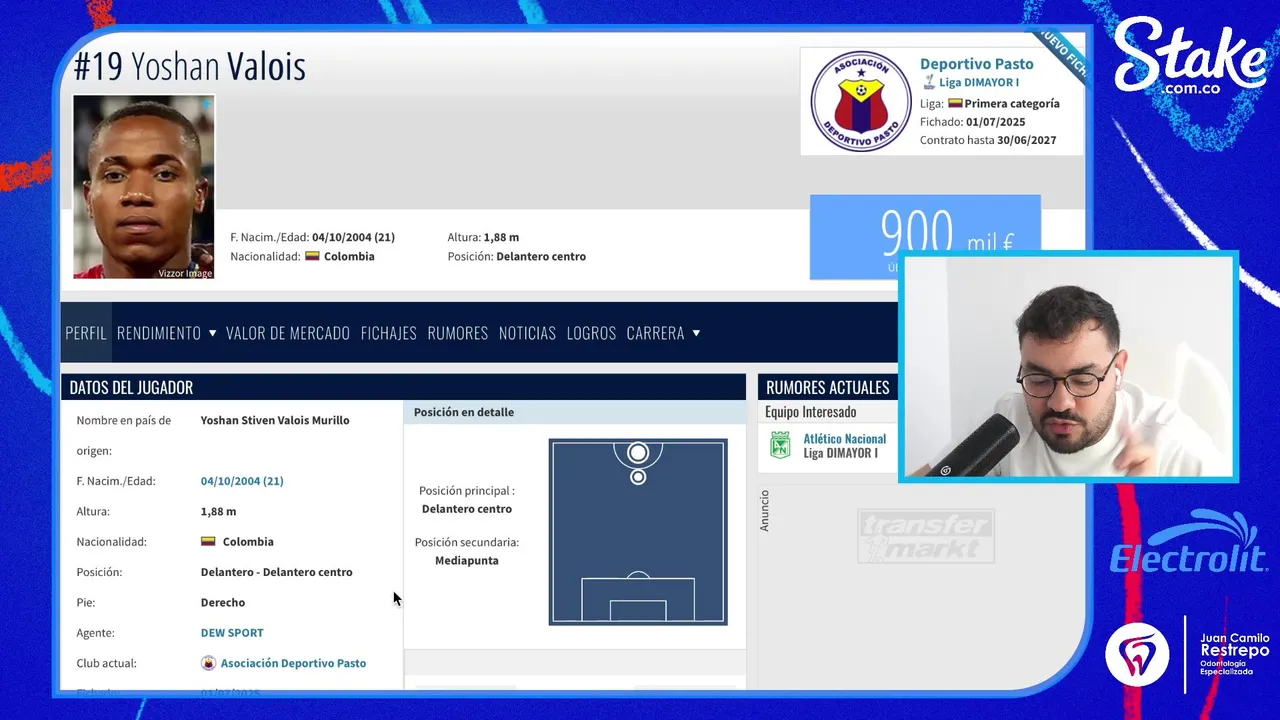1280x720 pixels.
Task: Open the Atlético Nacional rumor link
Action: tap(845, 439)
